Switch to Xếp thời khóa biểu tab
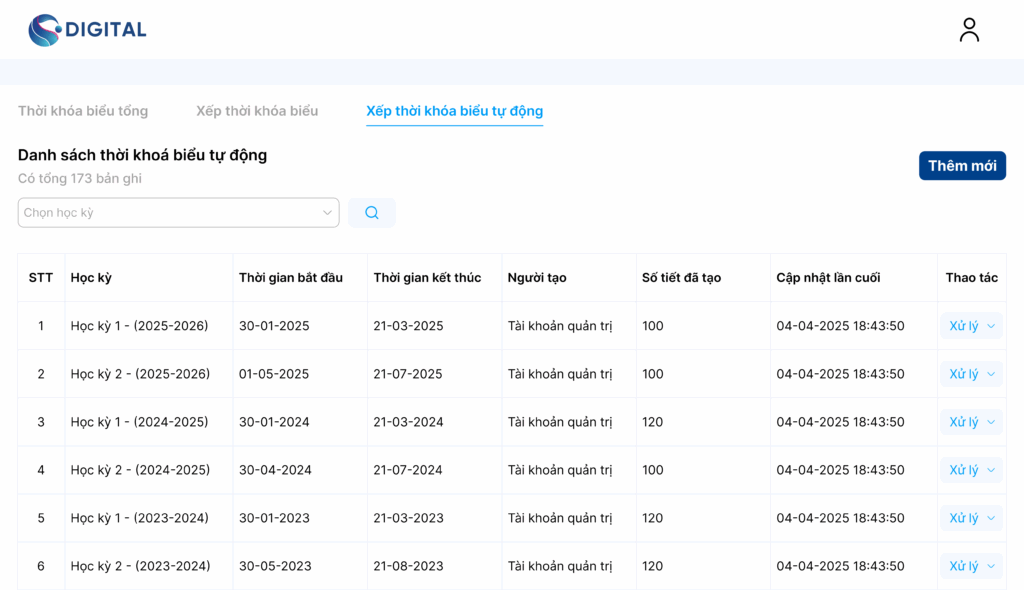1024x590 pixels. click(257, 111)
